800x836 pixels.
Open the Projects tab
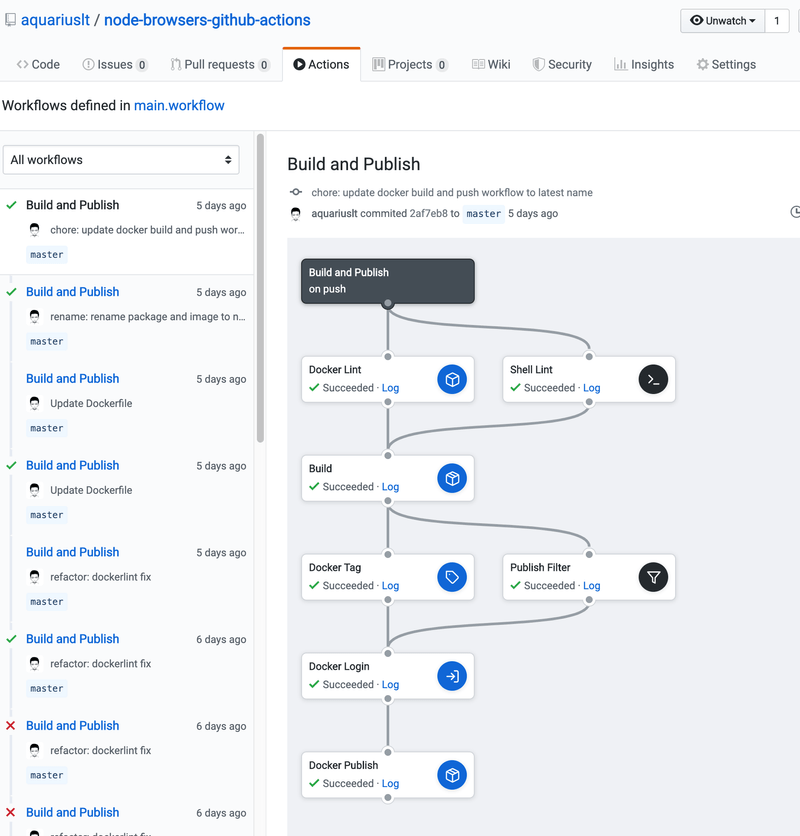(x=410, y=65)
